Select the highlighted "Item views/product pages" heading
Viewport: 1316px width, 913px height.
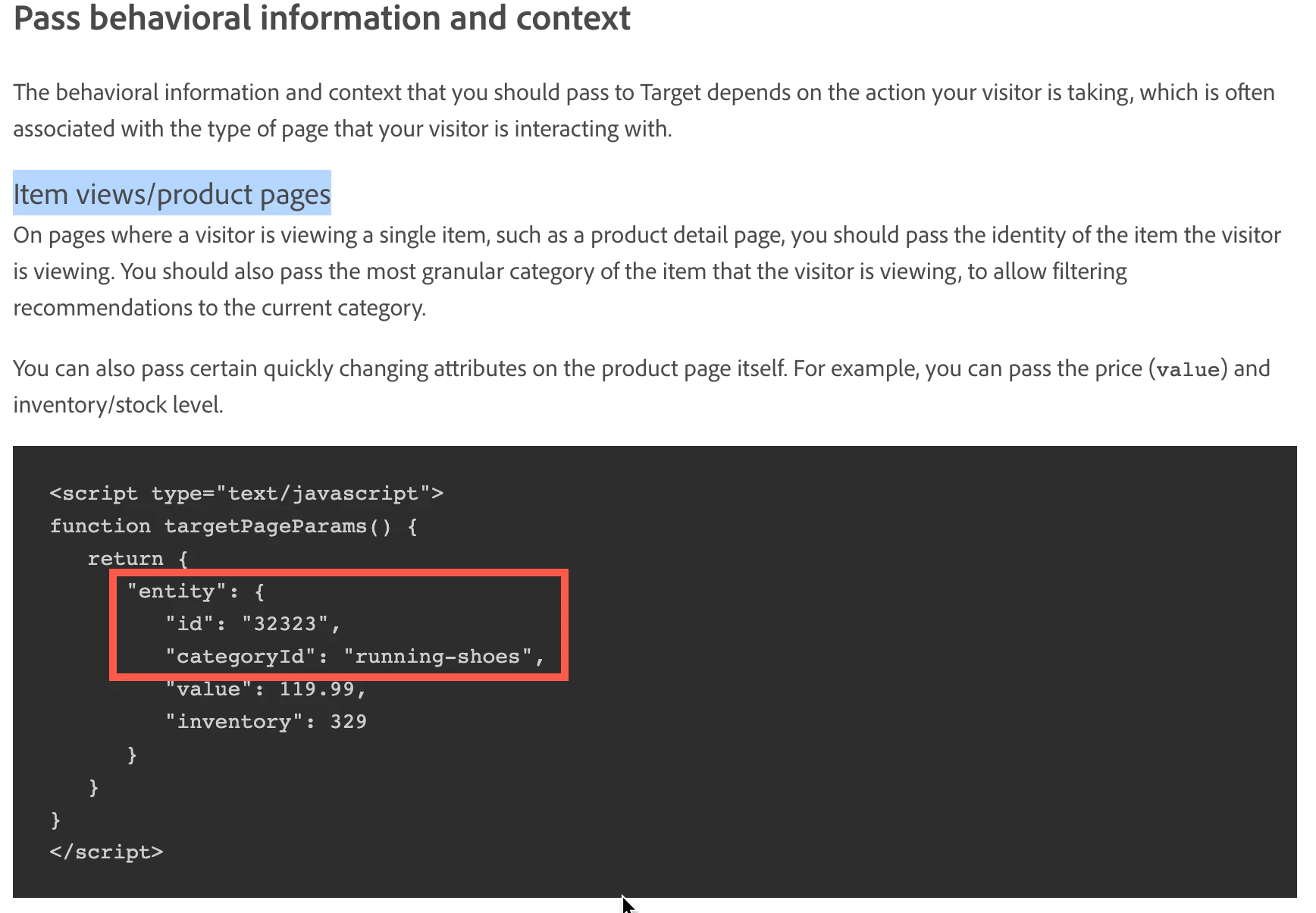(x=172, y=194)
